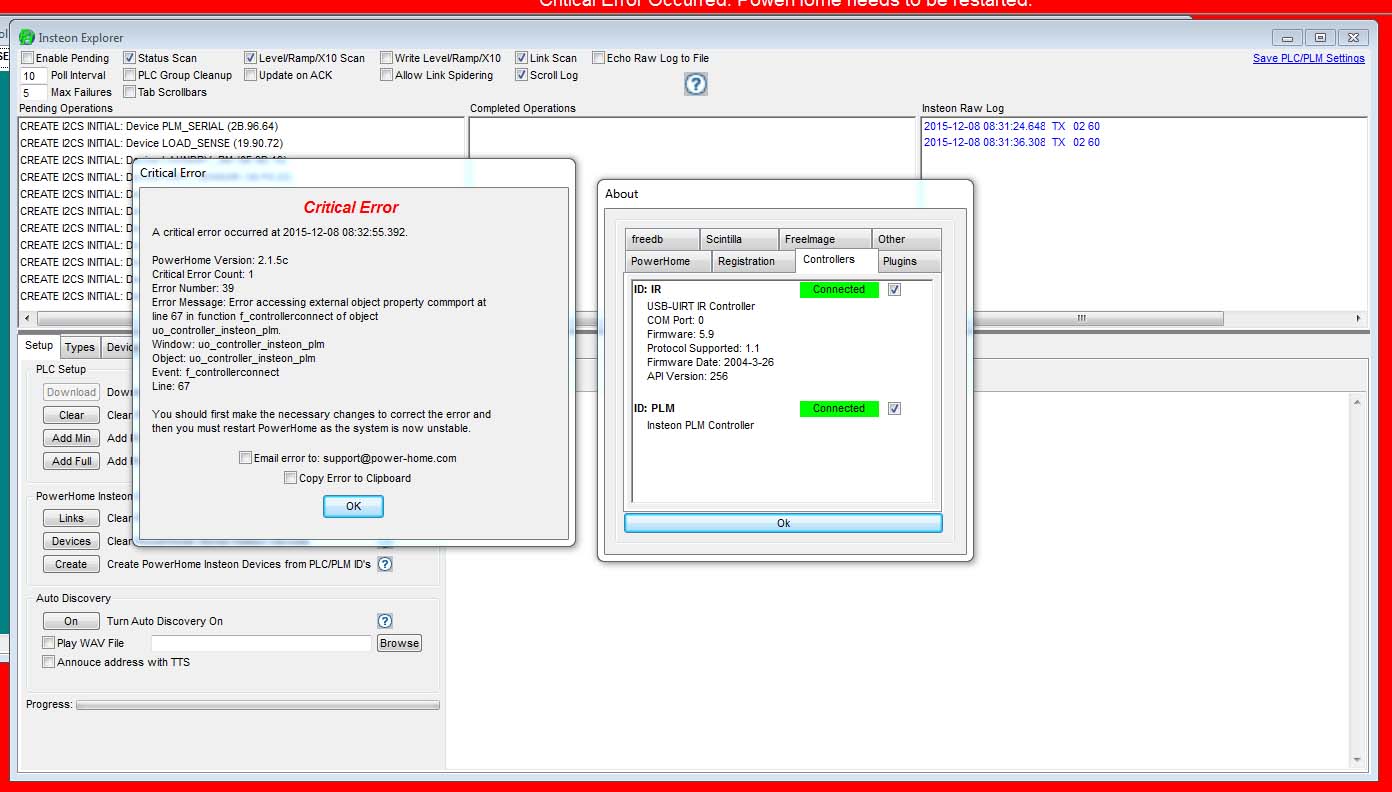Toggle the Level/Ramp/X10 Scan checkbox
The image size is (1392, 792).
[x=250, y=58]
